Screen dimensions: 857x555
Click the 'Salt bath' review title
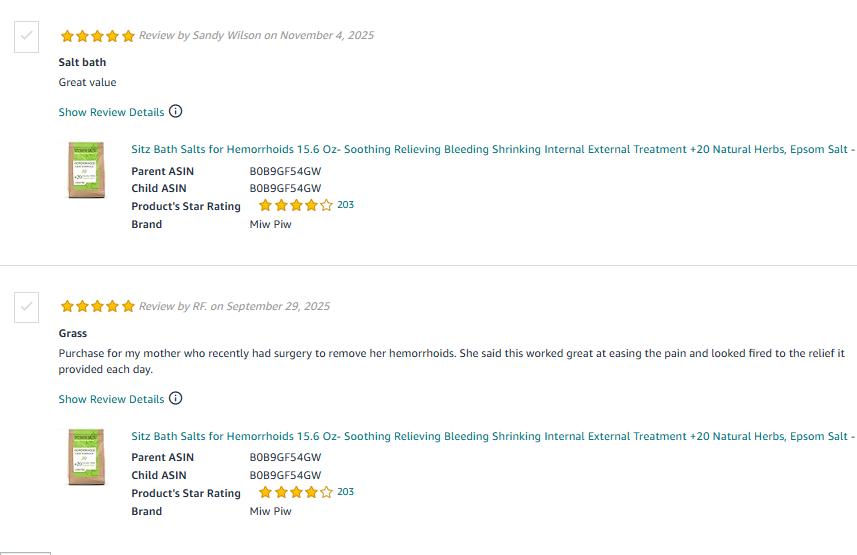click(82, 62)
